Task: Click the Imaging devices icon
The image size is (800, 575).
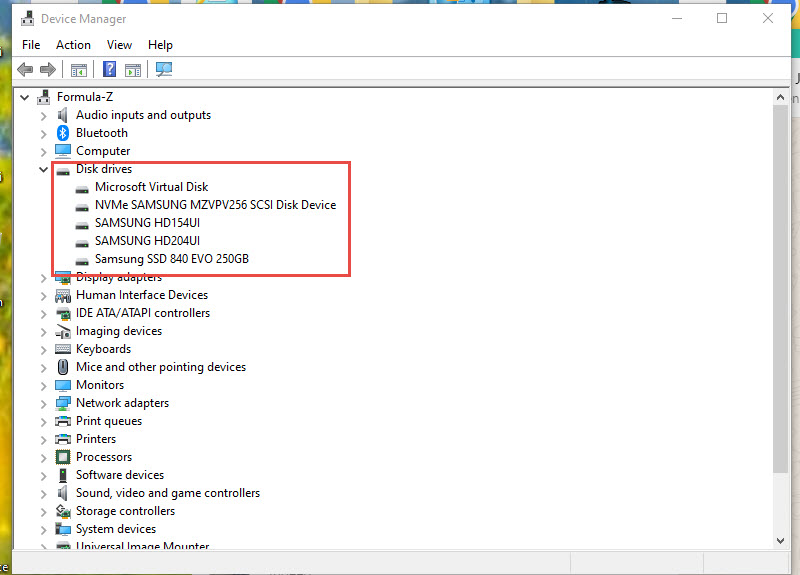Action: pos(63,332)
